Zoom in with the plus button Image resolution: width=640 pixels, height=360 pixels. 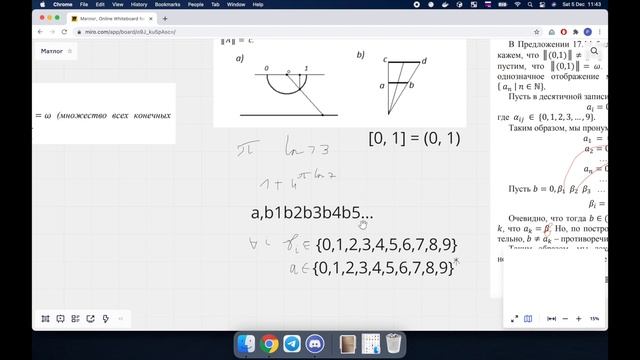(x=578, y=319)
